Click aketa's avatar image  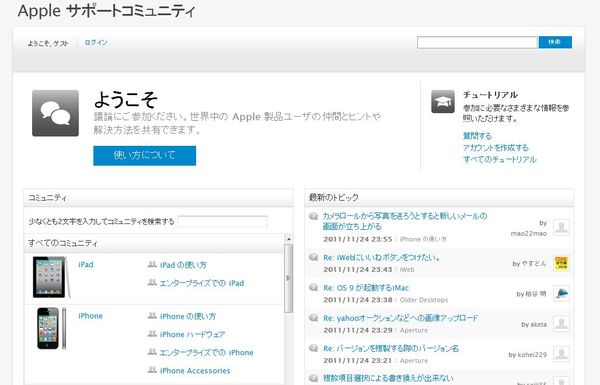click(x=561, y=324)
